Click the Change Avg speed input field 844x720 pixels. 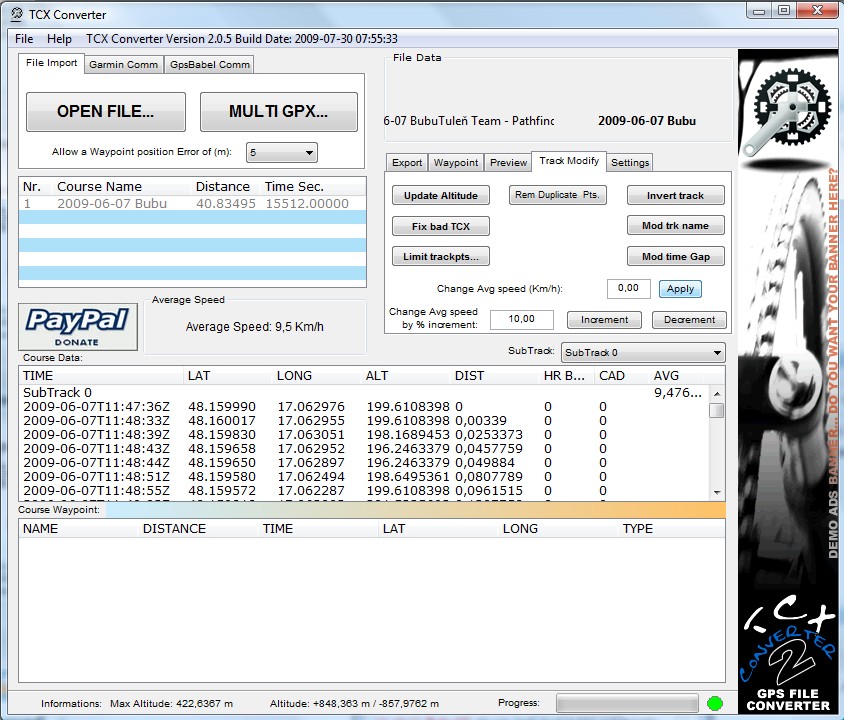(x=628, y=288)
